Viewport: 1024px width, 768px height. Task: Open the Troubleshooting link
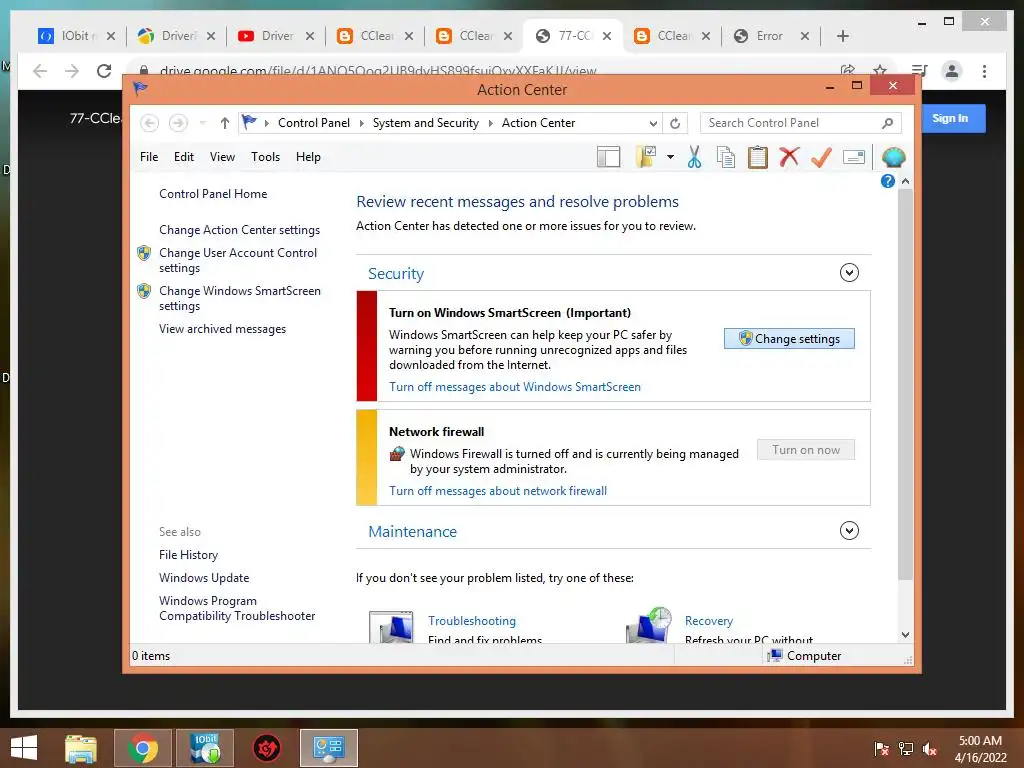point(472,620)
